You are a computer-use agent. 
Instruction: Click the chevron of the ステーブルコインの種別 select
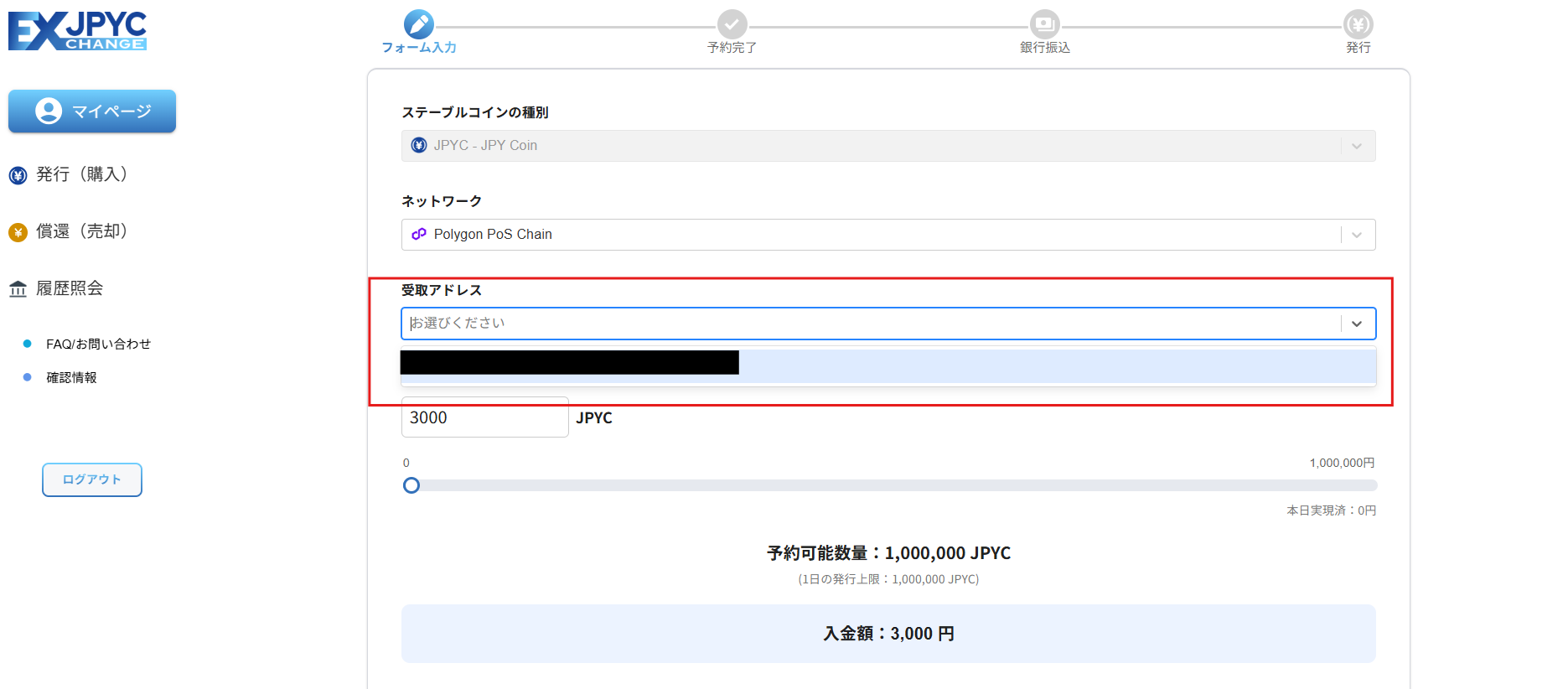[x=1357, y=146]
